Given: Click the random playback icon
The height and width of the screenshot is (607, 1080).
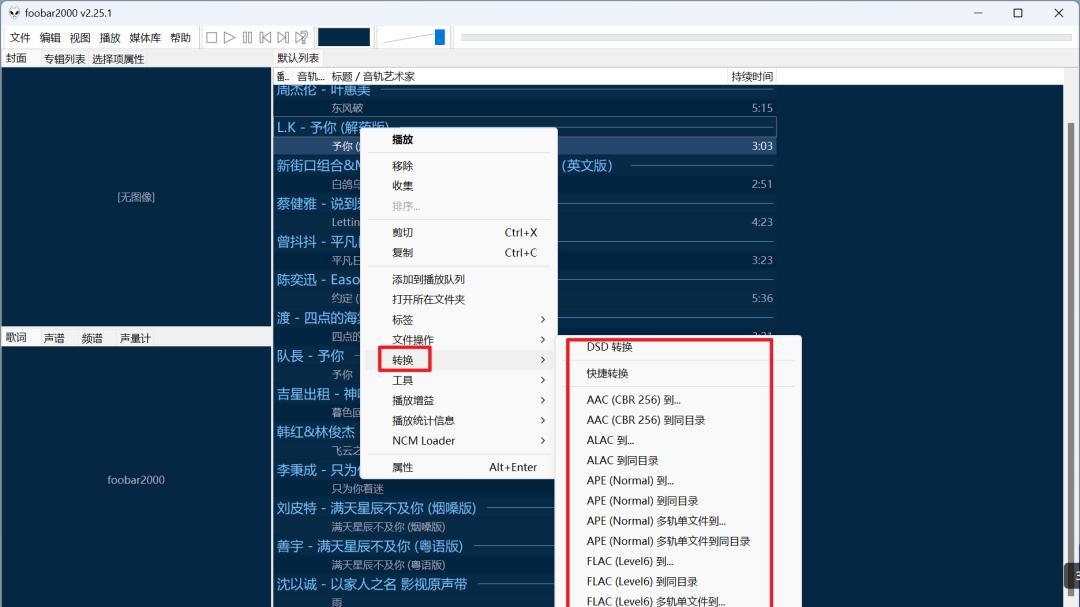Looking at the screenshot, I should 302,37.
